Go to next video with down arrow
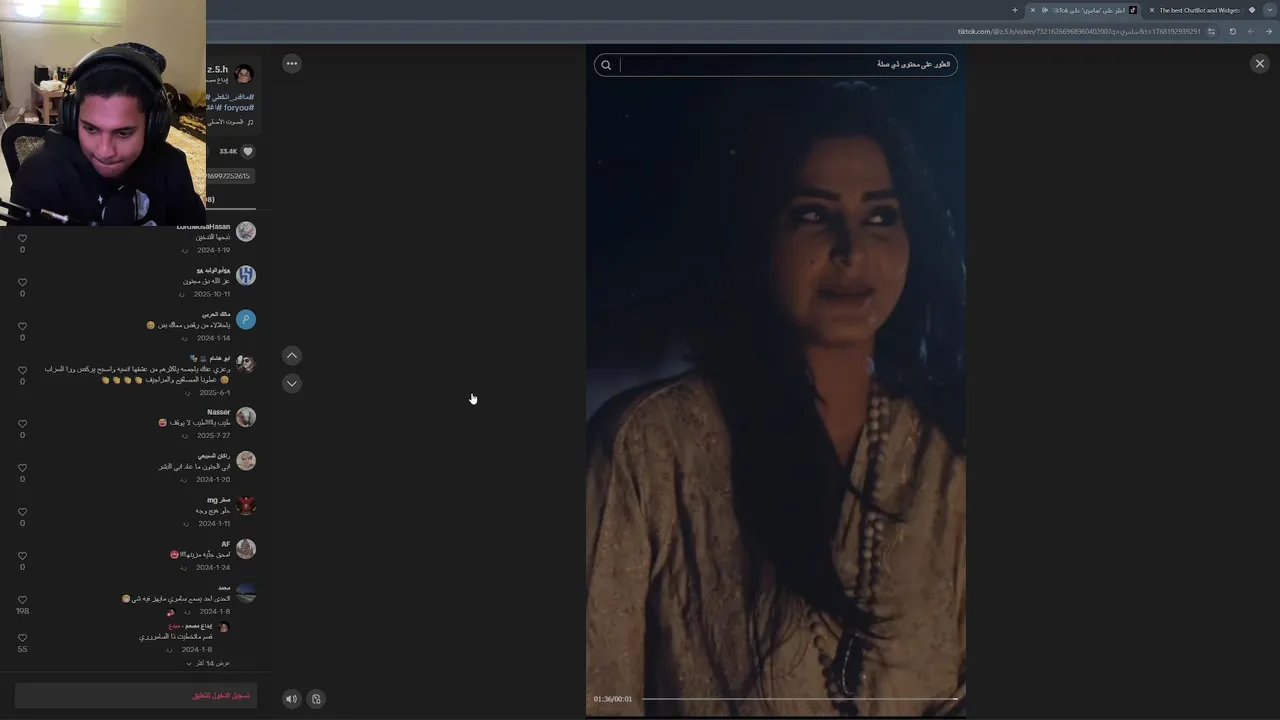 point(292,383)
